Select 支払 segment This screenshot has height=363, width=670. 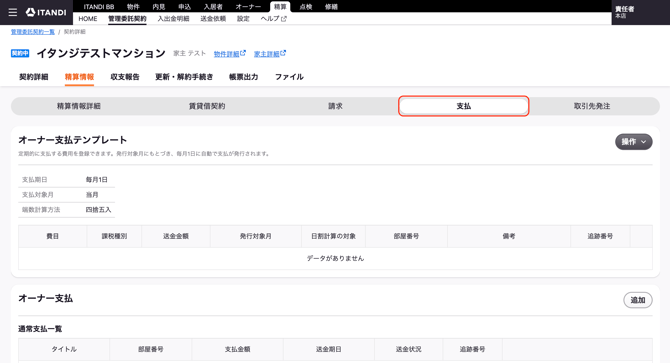point(464,106)
